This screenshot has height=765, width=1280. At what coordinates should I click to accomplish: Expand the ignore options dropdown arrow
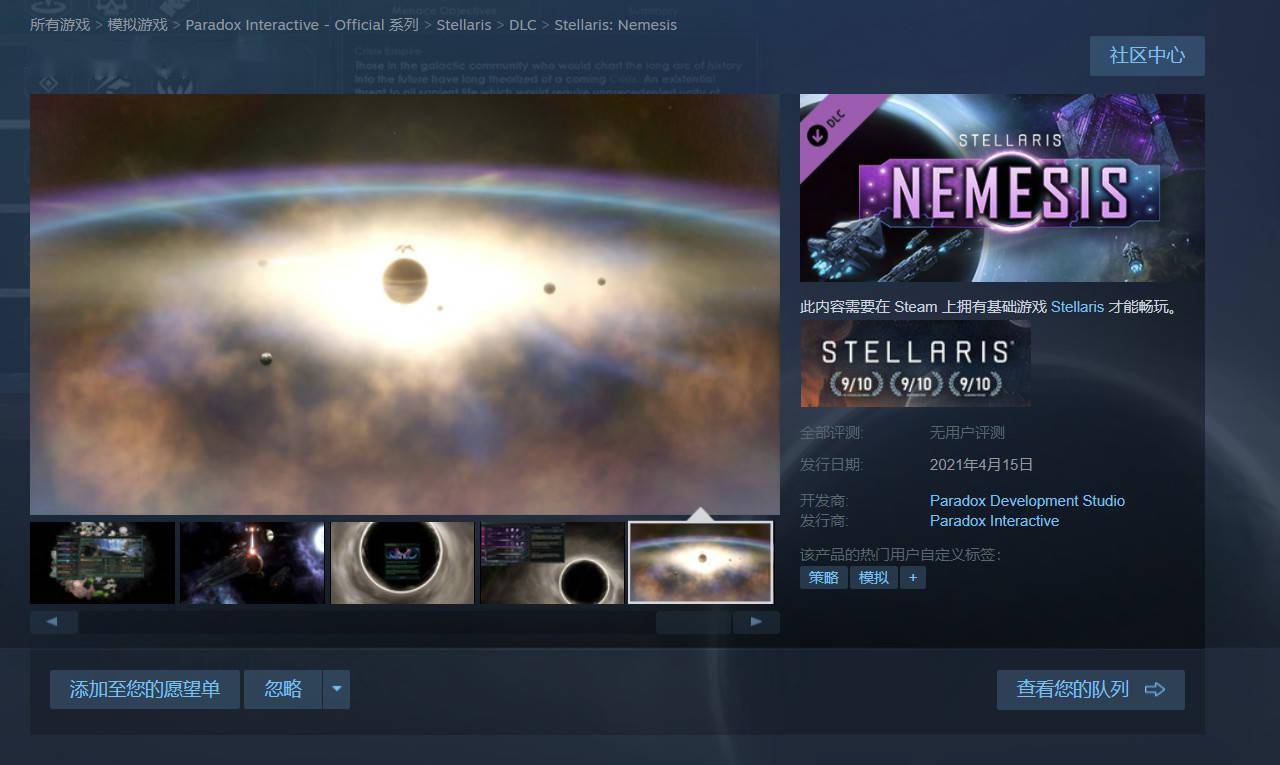click(x=337, y=690)
